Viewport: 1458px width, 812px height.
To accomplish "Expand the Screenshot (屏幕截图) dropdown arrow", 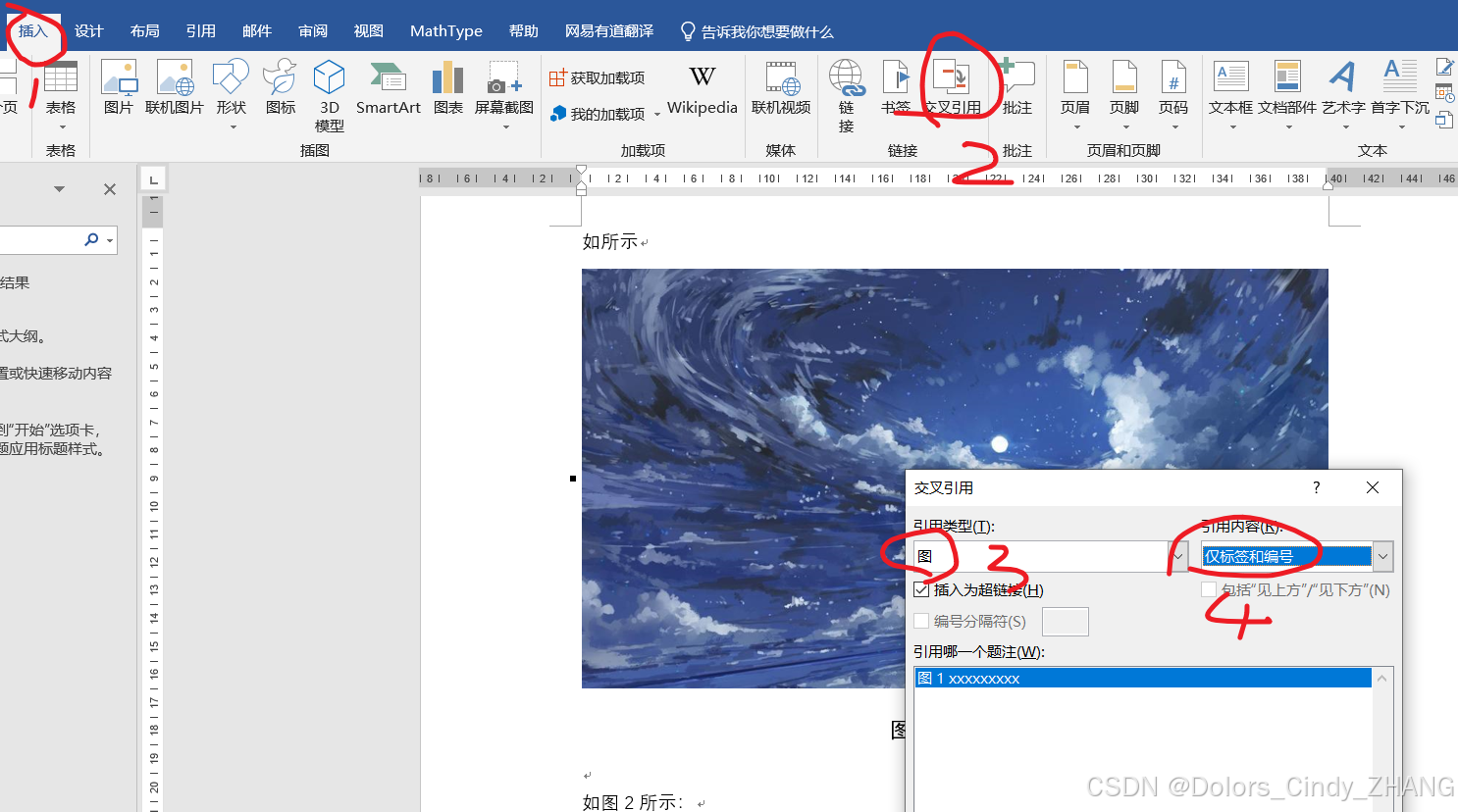I will pos(505,127).
